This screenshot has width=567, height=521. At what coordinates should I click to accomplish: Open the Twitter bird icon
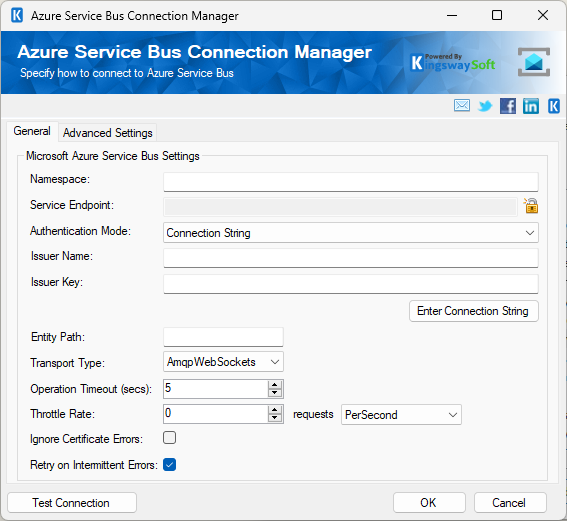pyautogui.click(x=485, y=106)
